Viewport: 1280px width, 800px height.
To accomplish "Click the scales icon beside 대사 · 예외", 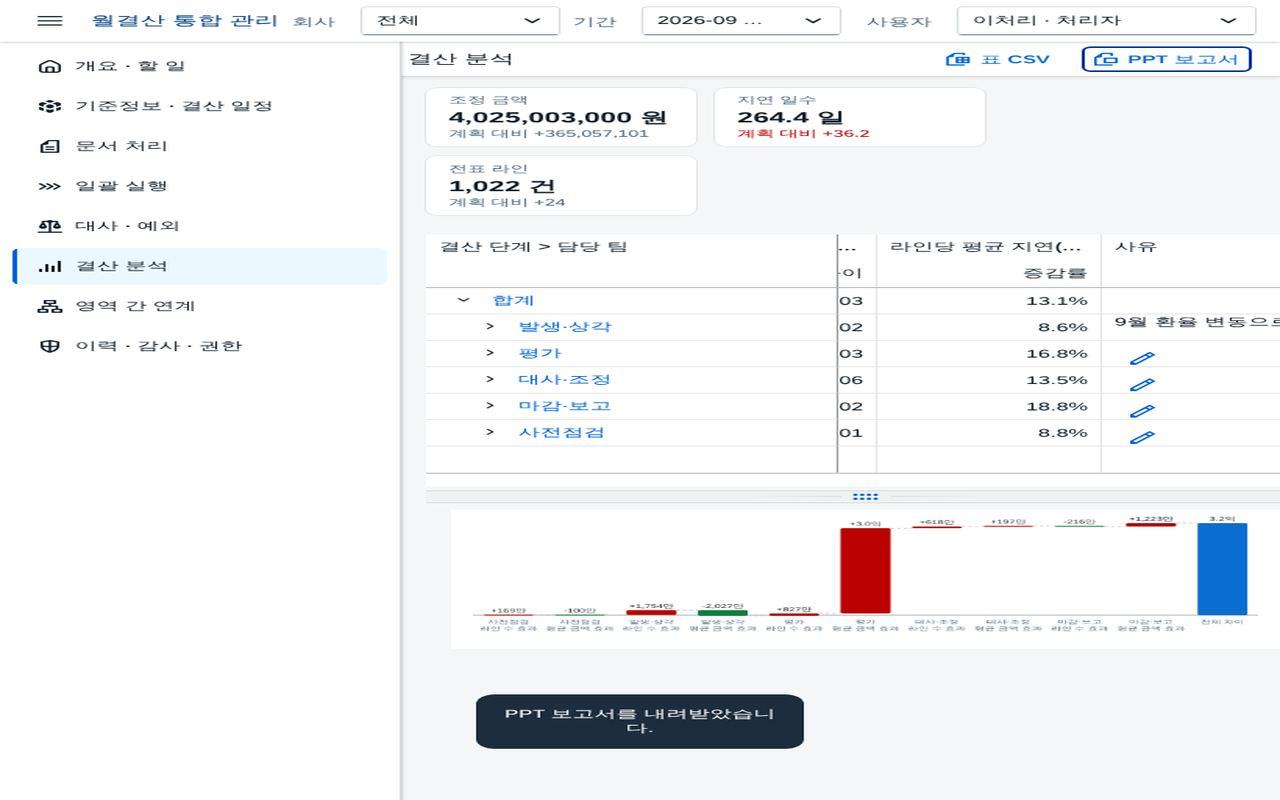I will tap(49, 226).
